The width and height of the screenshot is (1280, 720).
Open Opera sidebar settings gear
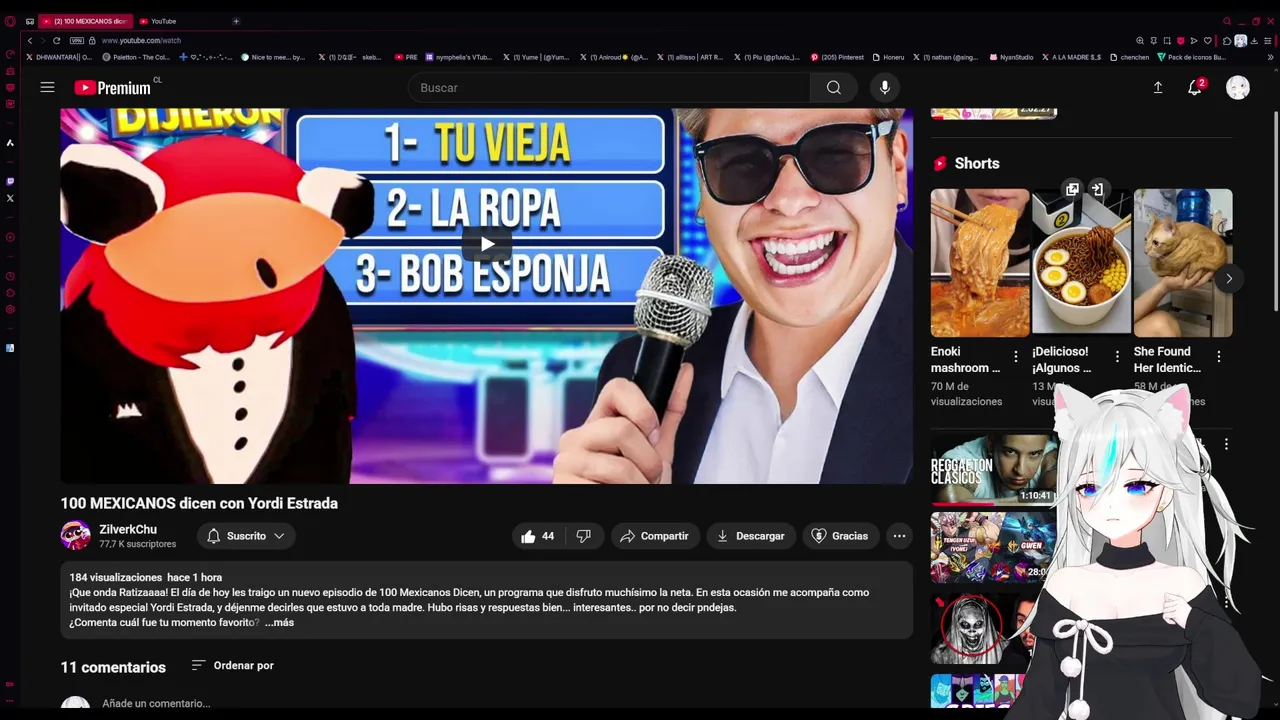(10, 309)
